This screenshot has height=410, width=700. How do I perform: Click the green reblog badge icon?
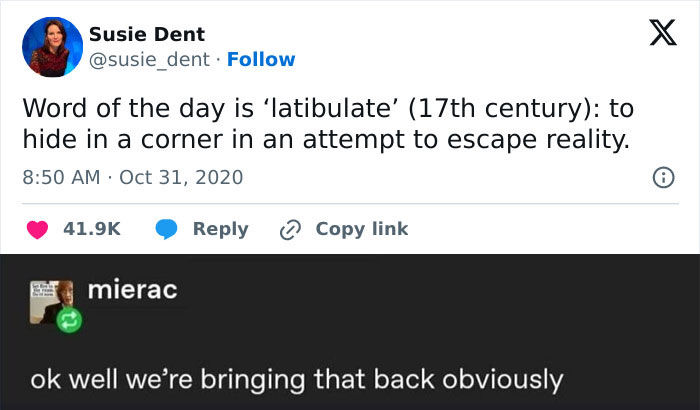69,320
